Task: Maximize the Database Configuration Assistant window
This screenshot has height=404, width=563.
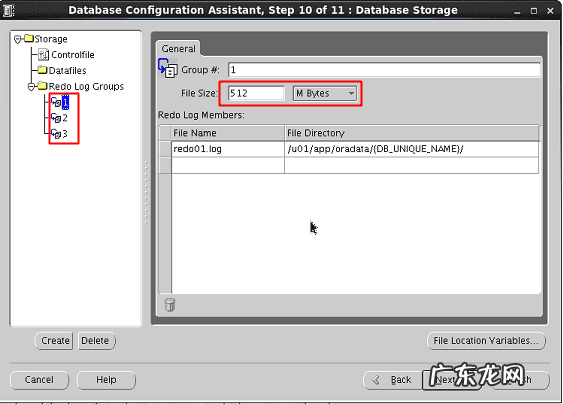Action: pos(534,11)
